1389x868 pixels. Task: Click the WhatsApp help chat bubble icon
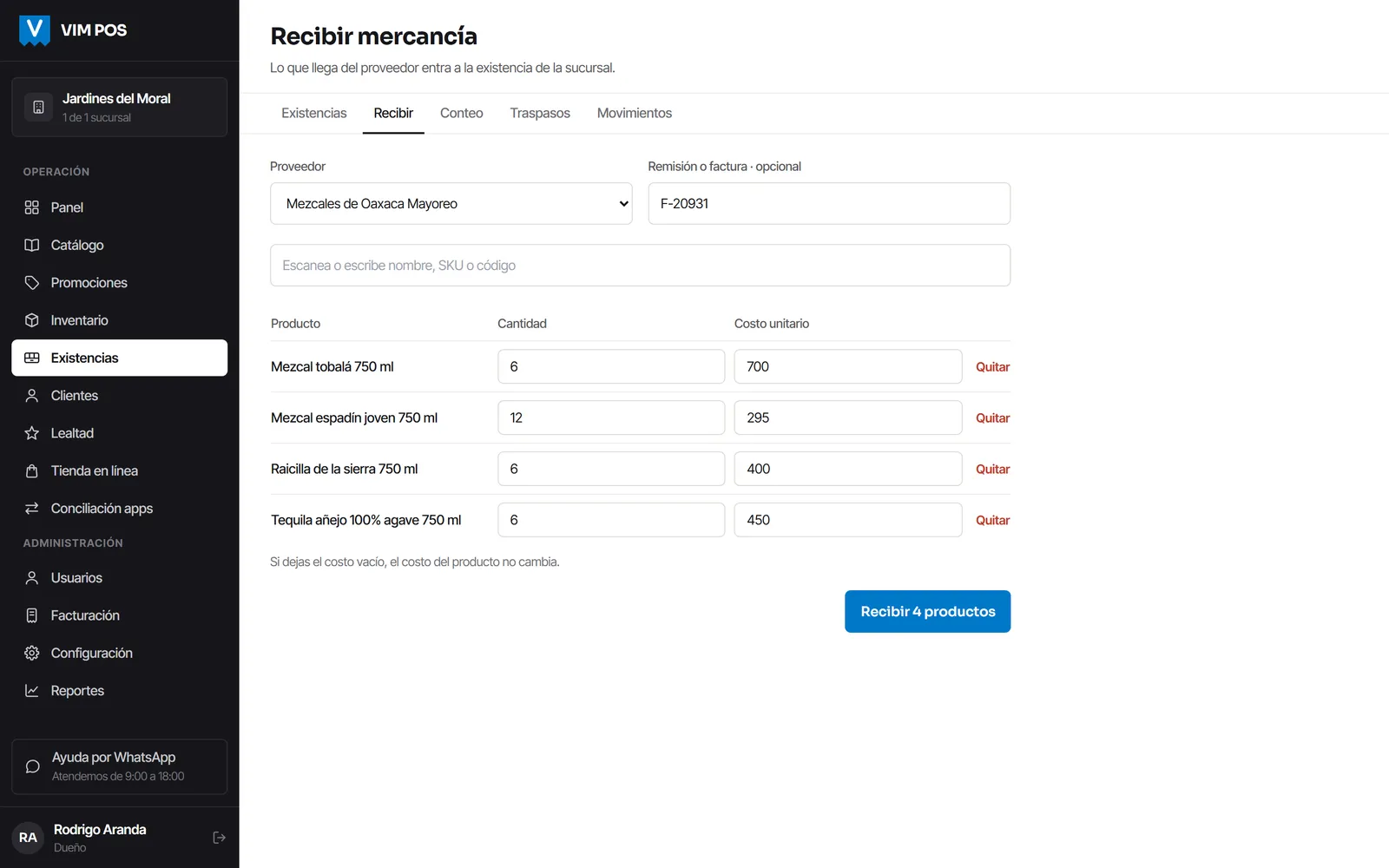click(33, 766)
